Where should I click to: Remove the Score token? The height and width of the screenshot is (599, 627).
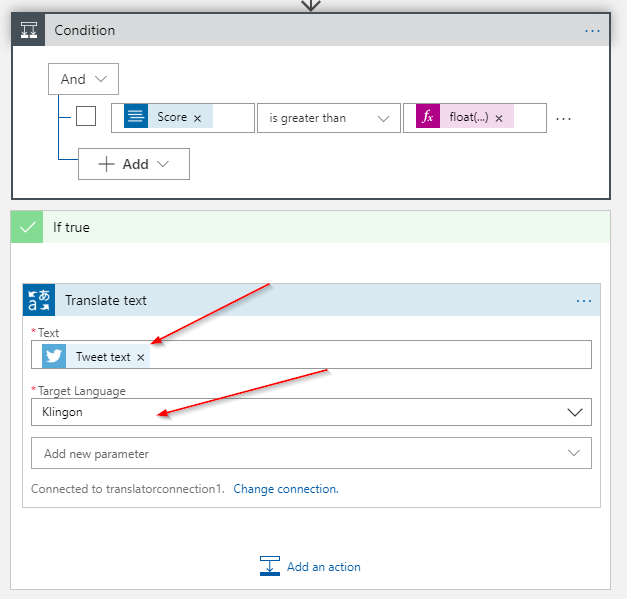197,118
